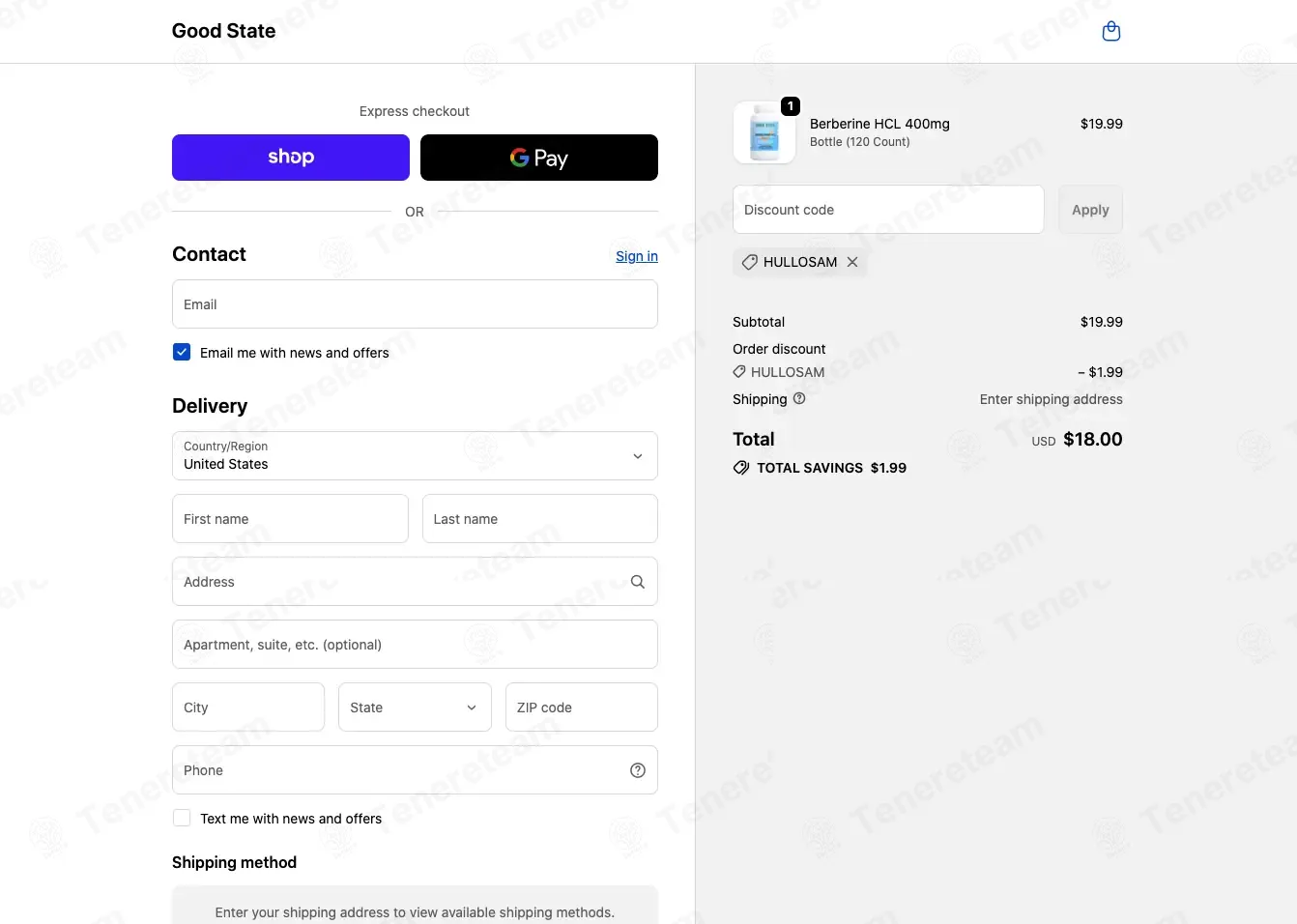Focus the ZIP code field

coord(582,707)
